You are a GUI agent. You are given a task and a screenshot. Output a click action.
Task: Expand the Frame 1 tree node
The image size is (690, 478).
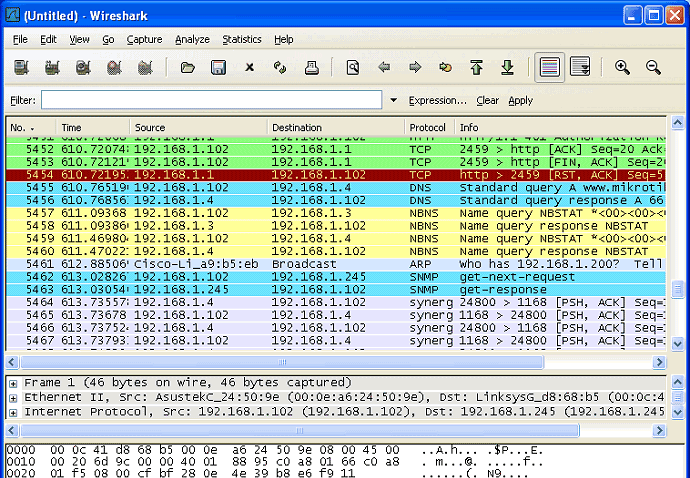(13, 384)
